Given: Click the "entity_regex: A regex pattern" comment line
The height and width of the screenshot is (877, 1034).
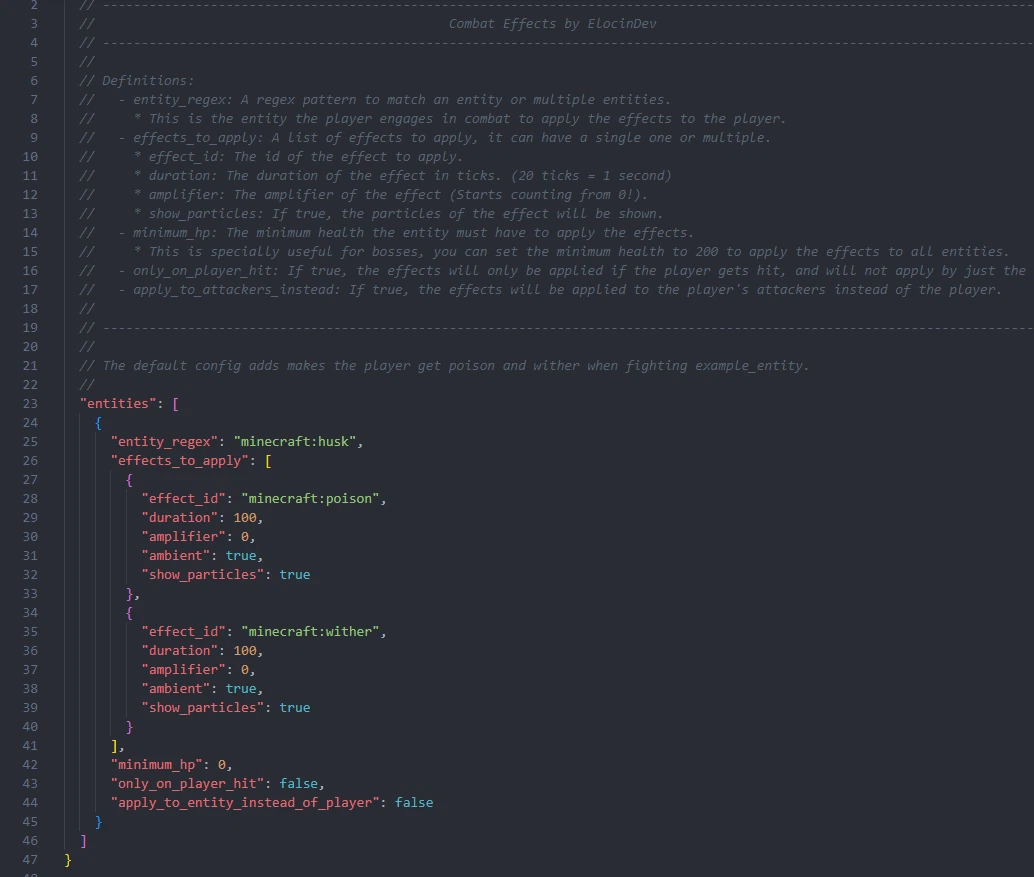Looking at the screenshot, I should pos(375,100).
